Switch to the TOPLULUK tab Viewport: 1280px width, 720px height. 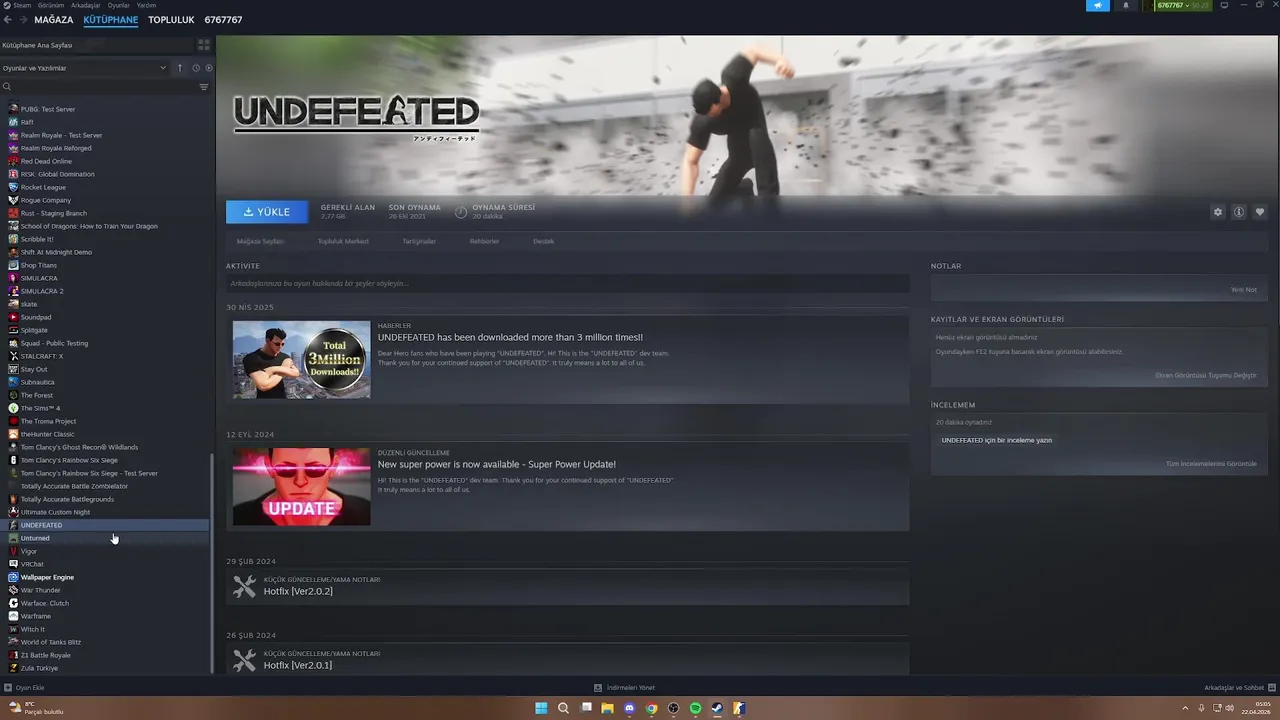click(171, 20)
